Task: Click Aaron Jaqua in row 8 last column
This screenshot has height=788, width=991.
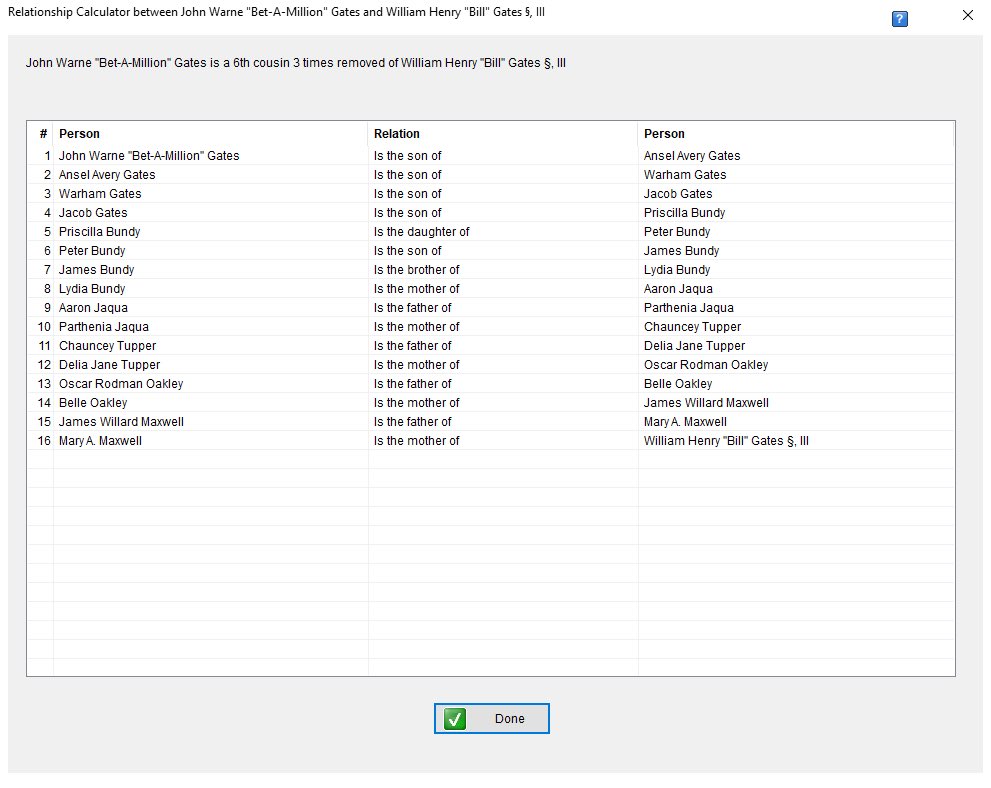Action: (x=678, y=288)
